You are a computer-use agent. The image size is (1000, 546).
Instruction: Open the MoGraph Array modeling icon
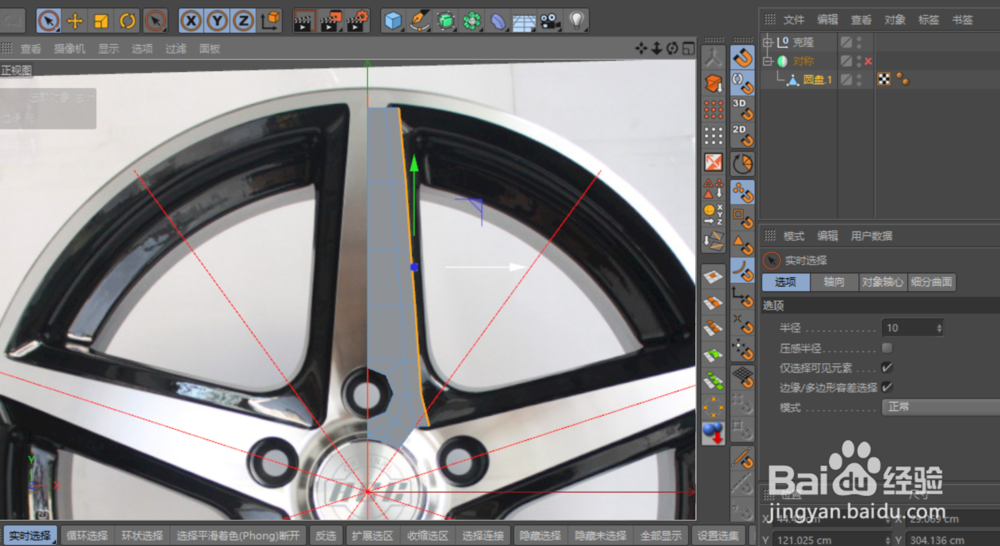472,21
